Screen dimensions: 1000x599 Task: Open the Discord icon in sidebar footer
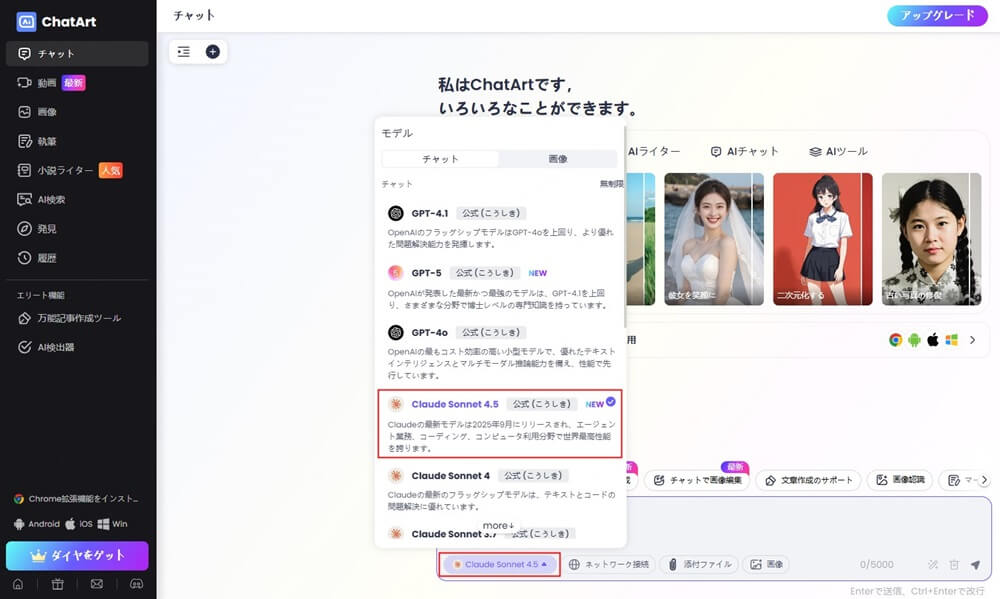(137, 584)
